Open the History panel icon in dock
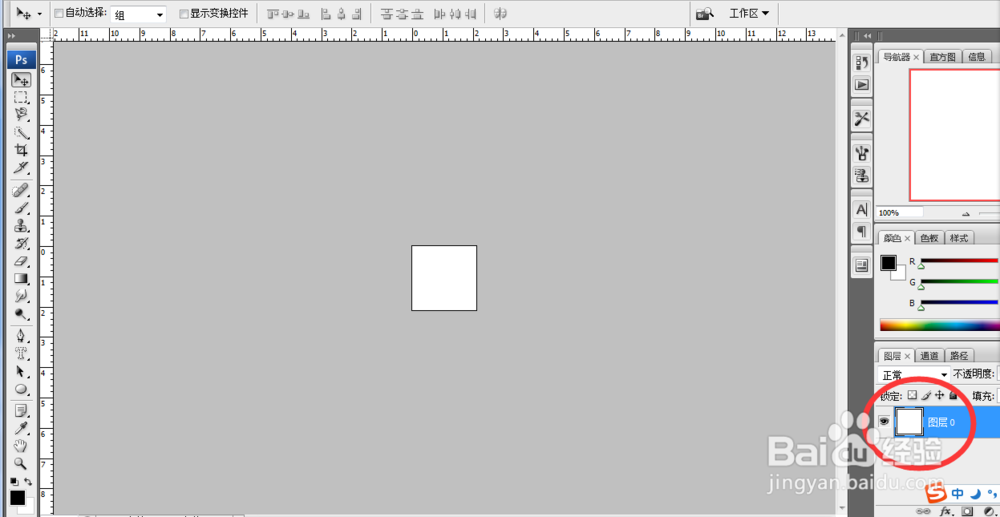The height and width of the screenshot is (517, 1000). (862, 62)
